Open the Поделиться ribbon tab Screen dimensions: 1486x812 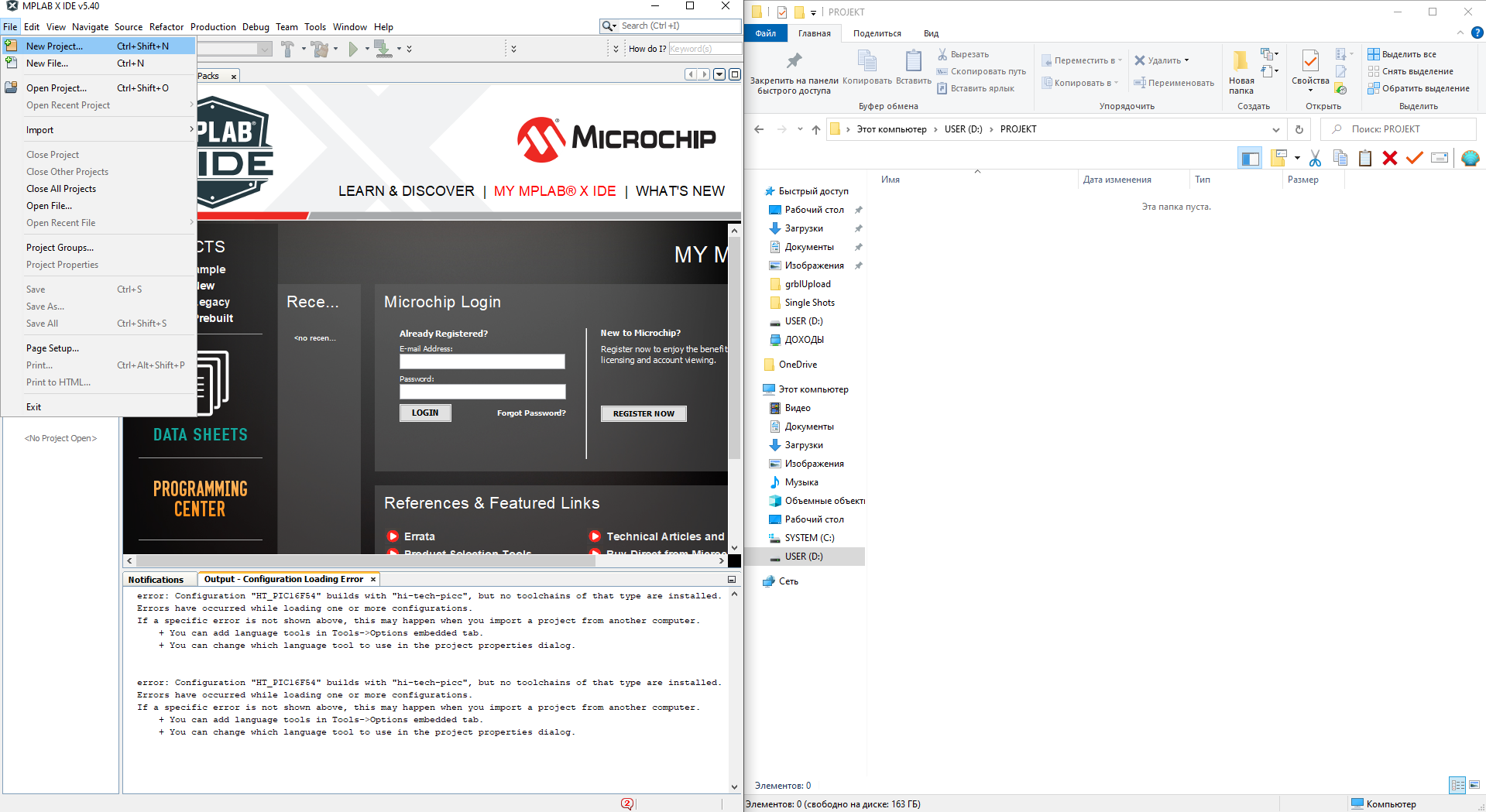(x=877, y=34)
